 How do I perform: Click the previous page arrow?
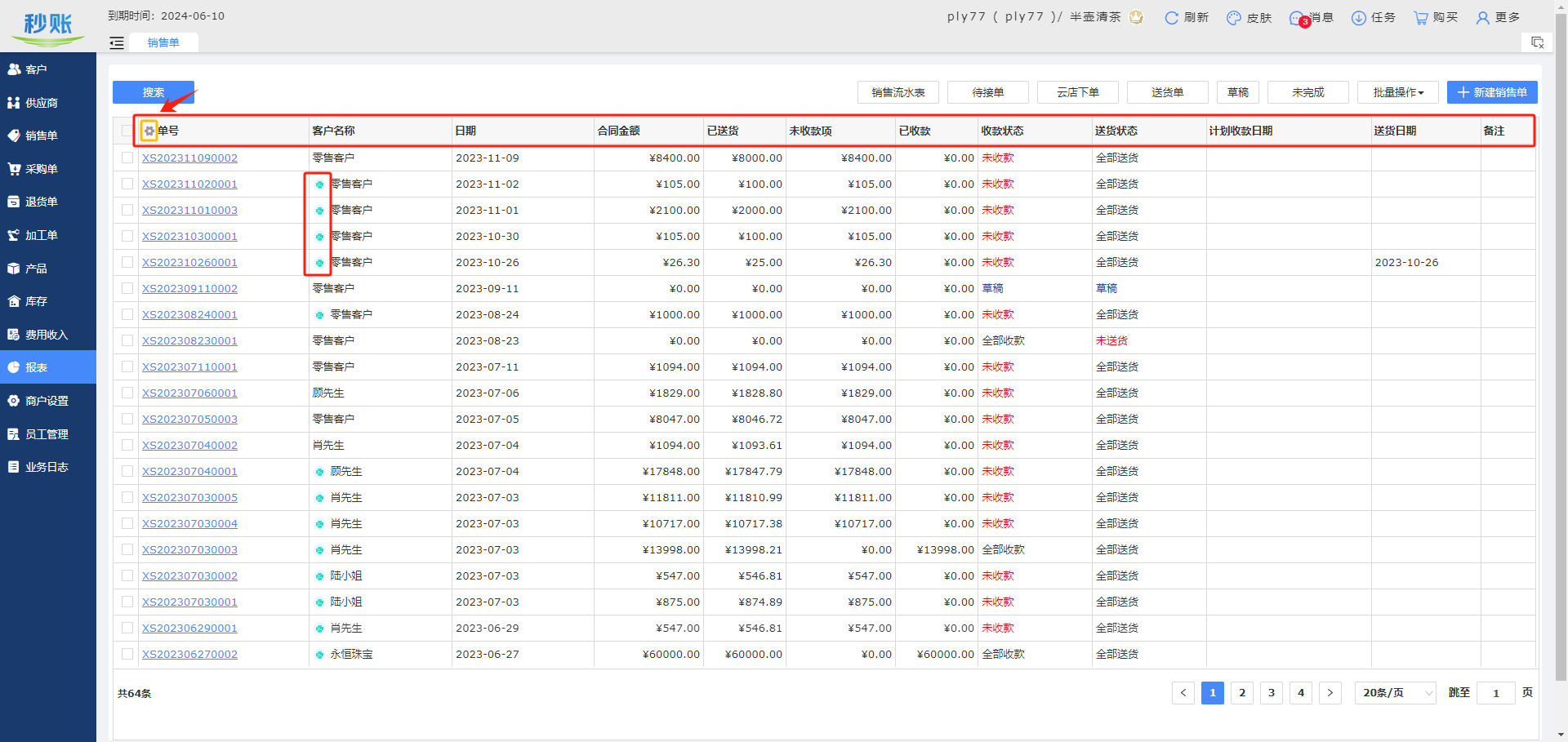point(1183,693)
